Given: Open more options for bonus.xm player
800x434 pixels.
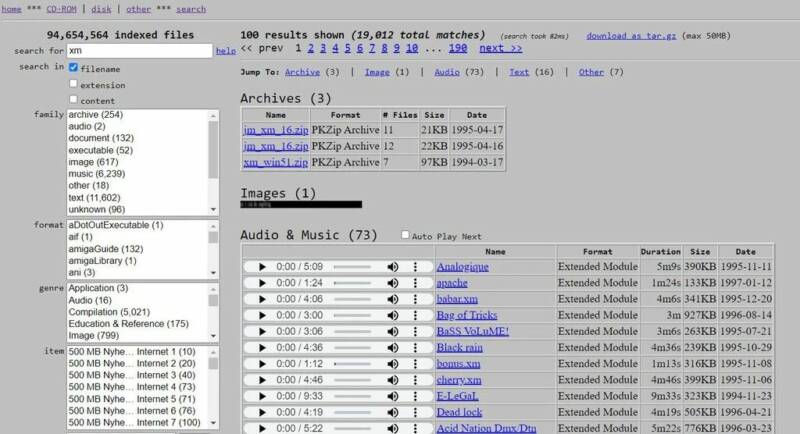Looking at the screenshot, I should pos(415,364).
